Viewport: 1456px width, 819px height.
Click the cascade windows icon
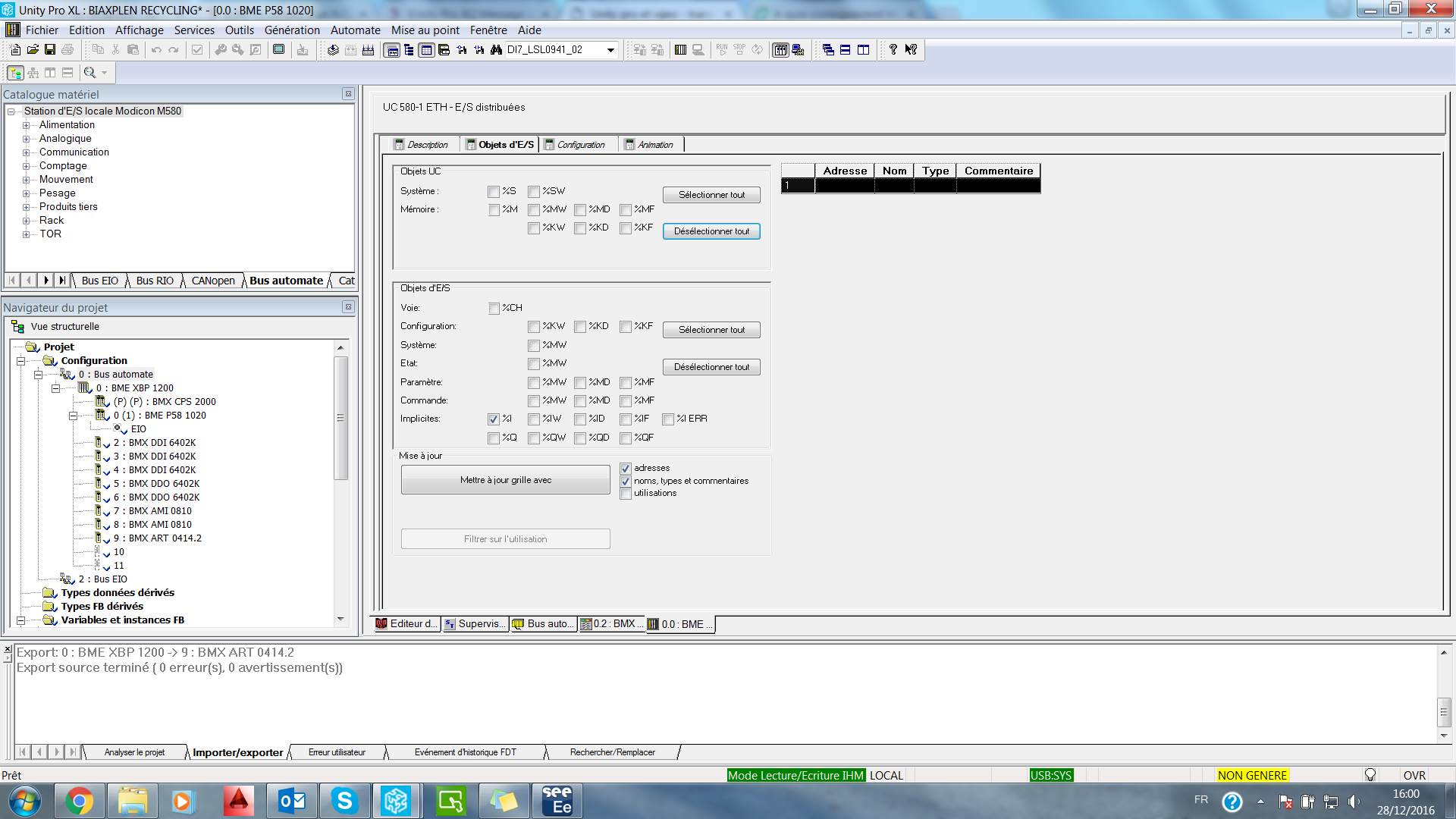[828, 50]
